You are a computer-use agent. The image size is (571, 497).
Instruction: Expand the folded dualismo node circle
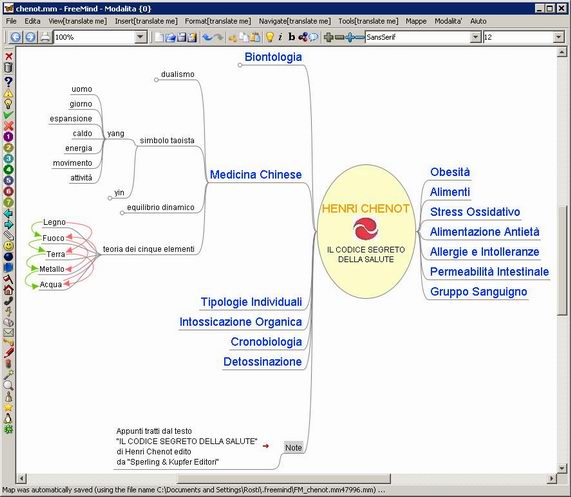point(156,80)
